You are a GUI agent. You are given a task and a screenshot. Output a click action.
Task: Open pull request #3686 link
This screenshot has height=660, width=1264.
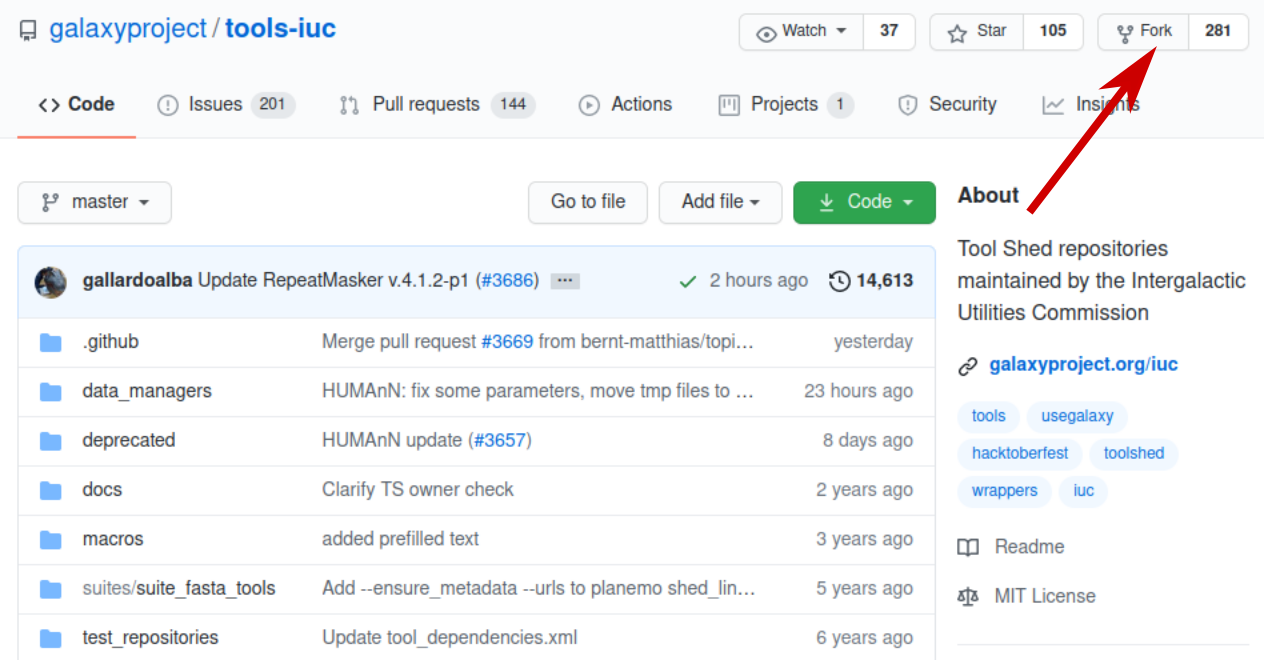tap(507, 281)
